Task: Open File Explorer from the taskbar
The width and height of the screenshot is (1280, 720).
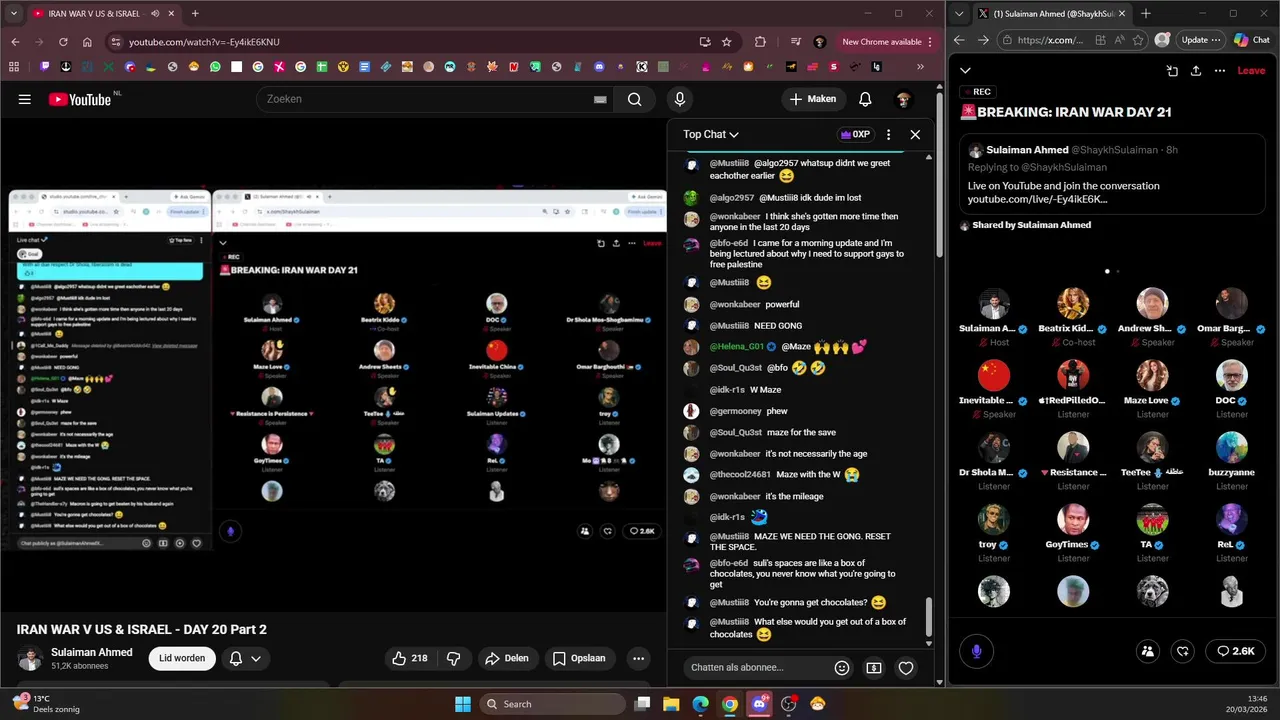Action: pos(672,704)
